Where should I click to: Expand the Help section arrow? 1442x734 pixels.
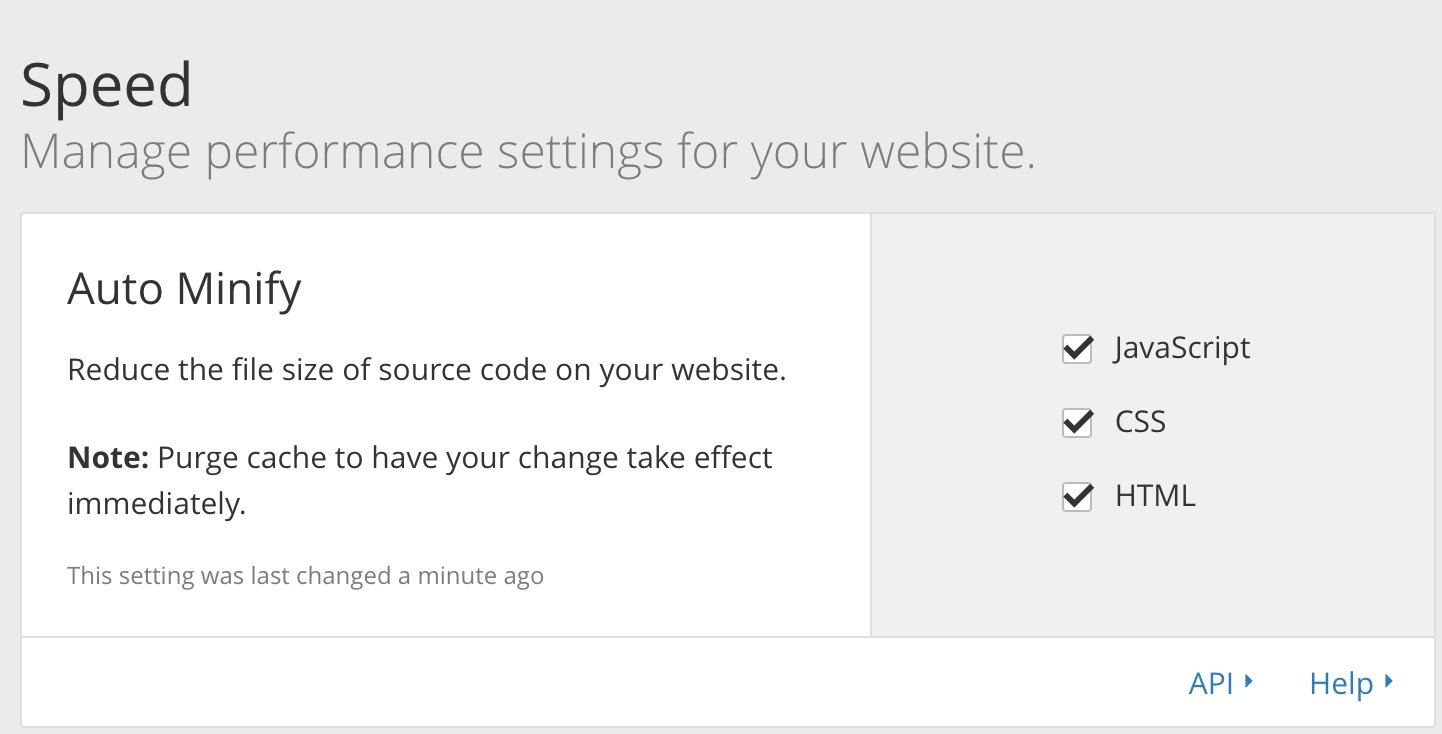click(x=1389, y=683)
